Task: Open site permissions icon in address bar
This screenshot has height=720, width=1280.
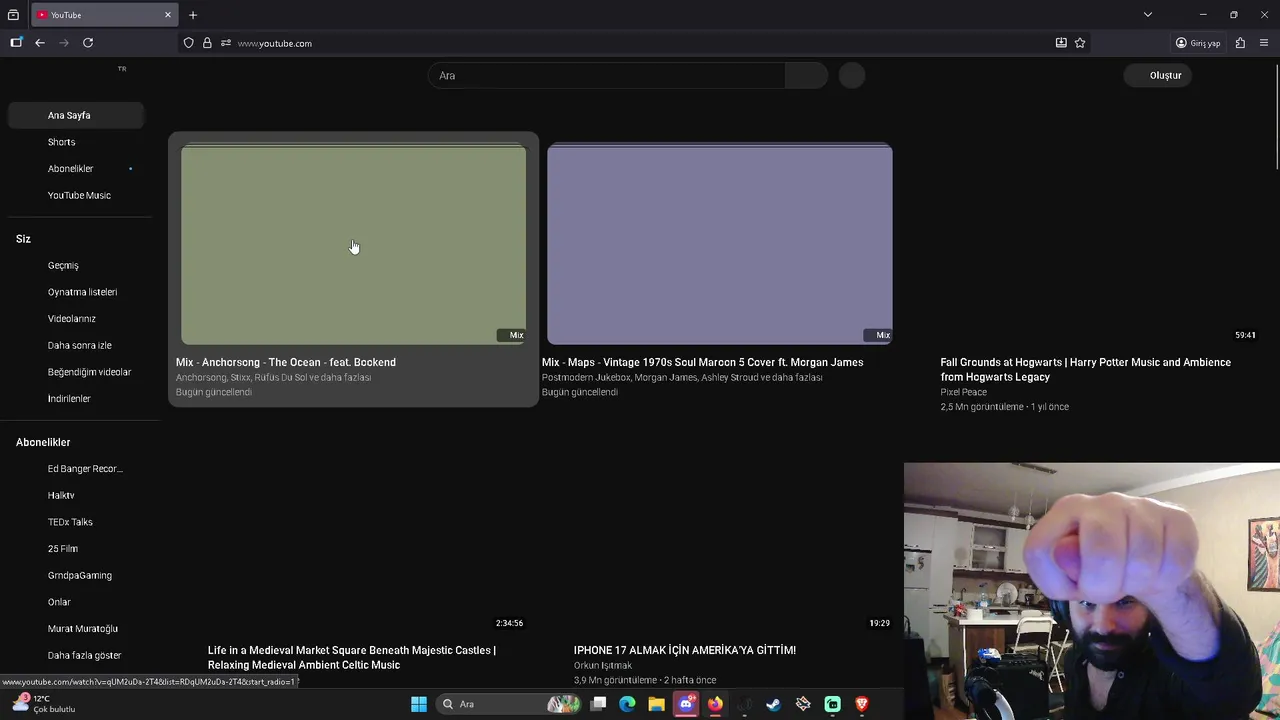Action: coord(226,43)
